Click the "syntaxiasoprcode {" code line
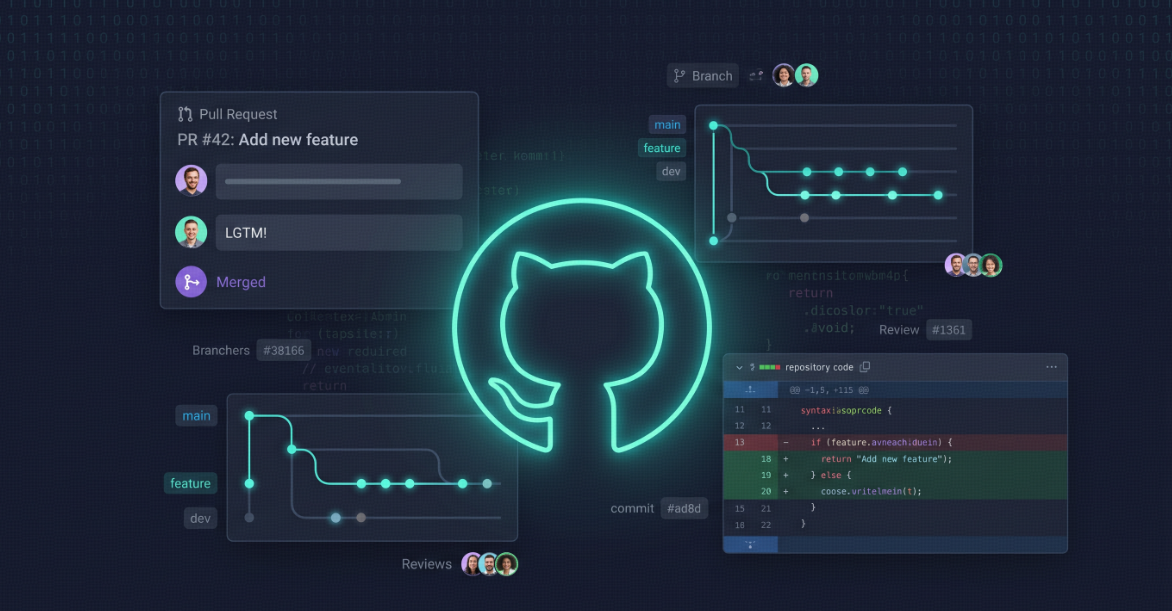 tap(845, 411)
